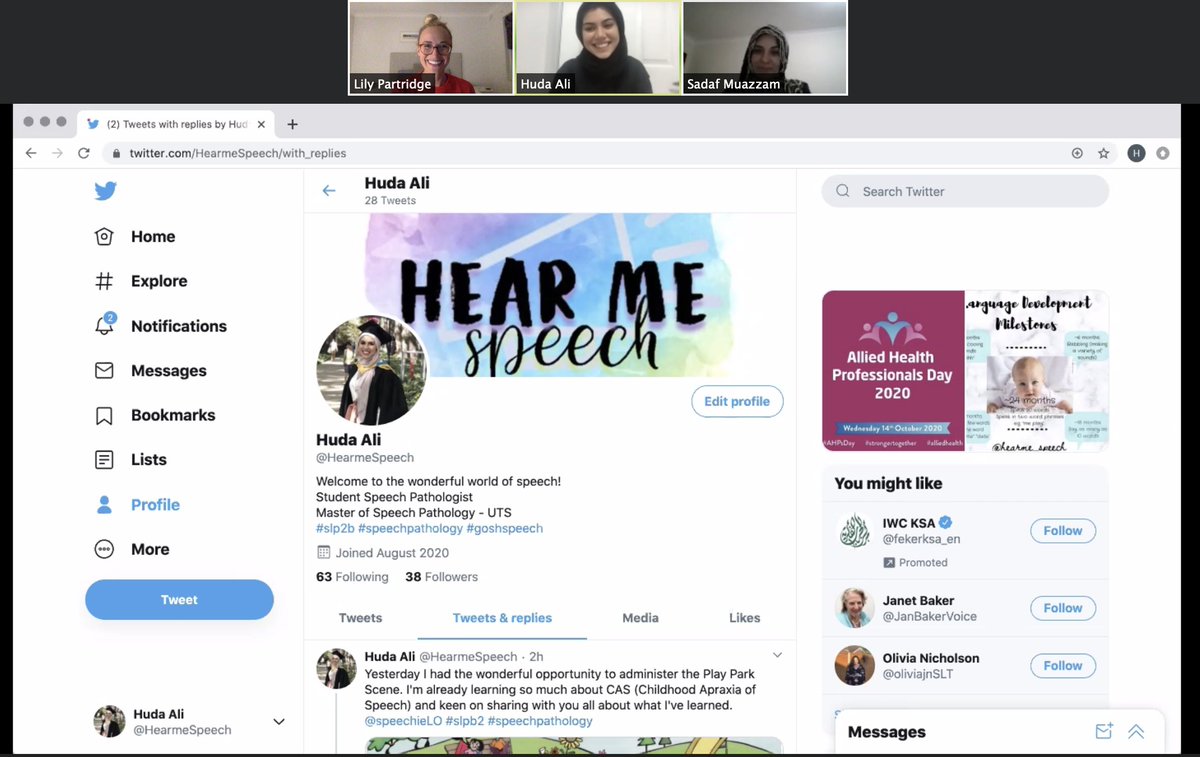Open Messages in the sidebar
The image size is (1200, 757).
(151, 371)
